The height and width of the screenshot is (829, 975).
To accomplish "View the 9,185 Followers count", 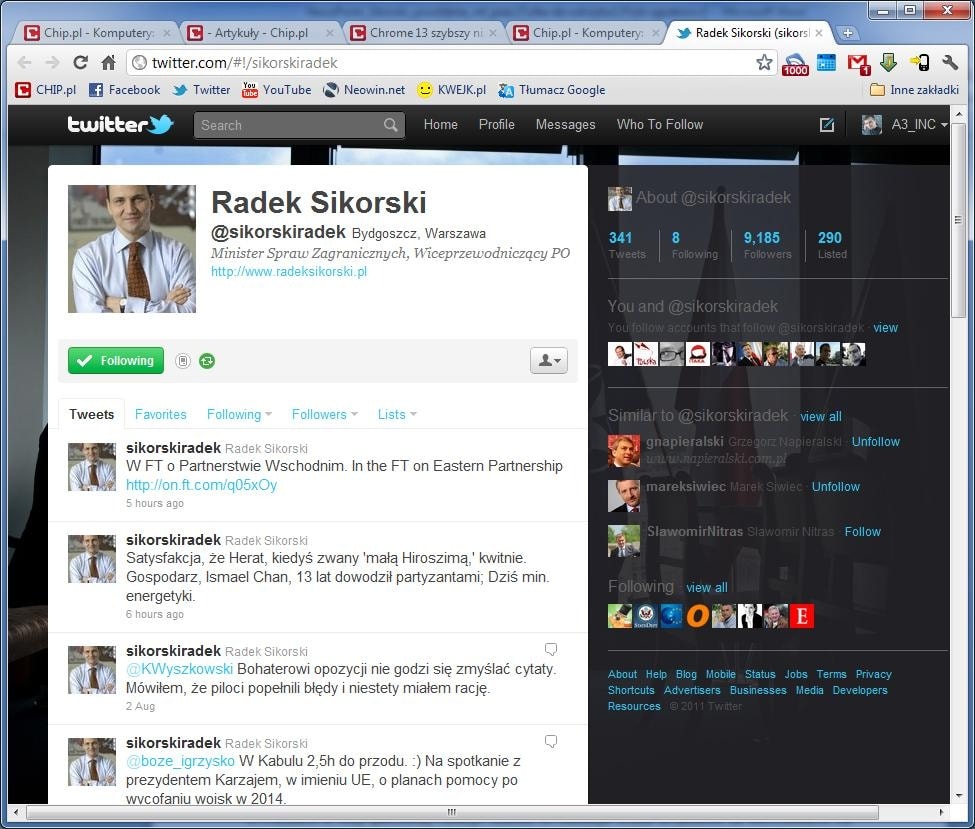I will tap(767, 245).
